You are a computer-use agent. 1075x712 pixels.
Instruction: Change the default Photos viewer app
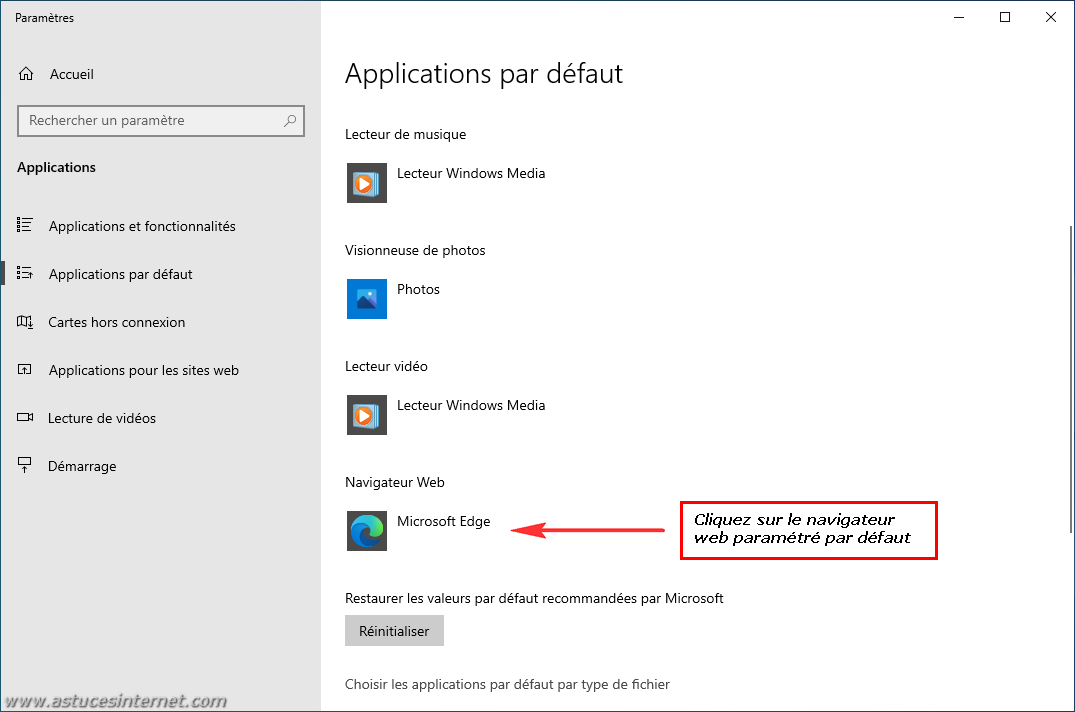tap(394, 299)
